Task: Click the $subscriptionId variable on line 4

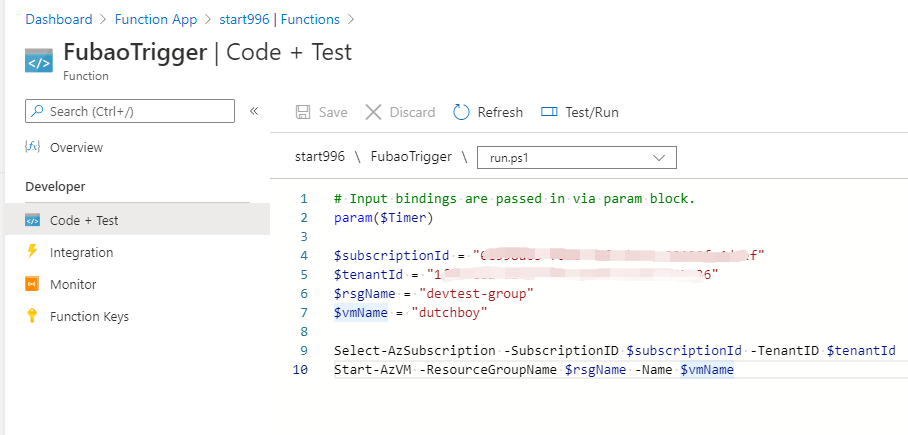Action: tap(391, 255)
